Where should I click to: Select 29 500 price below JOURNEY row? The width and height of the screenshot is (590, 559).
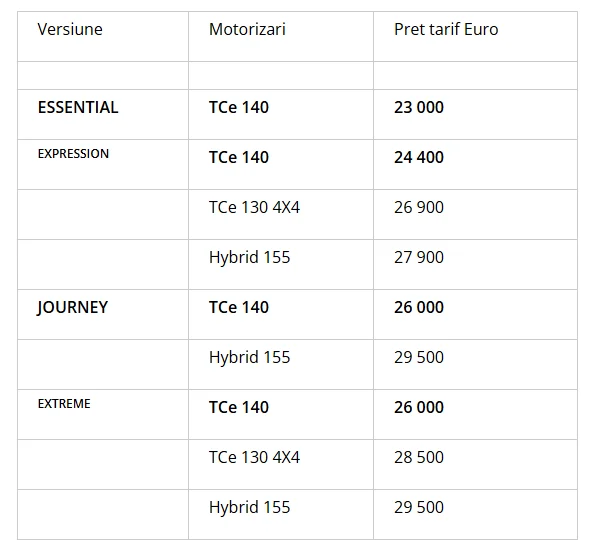pyautogui.click(x=419, y=357)
